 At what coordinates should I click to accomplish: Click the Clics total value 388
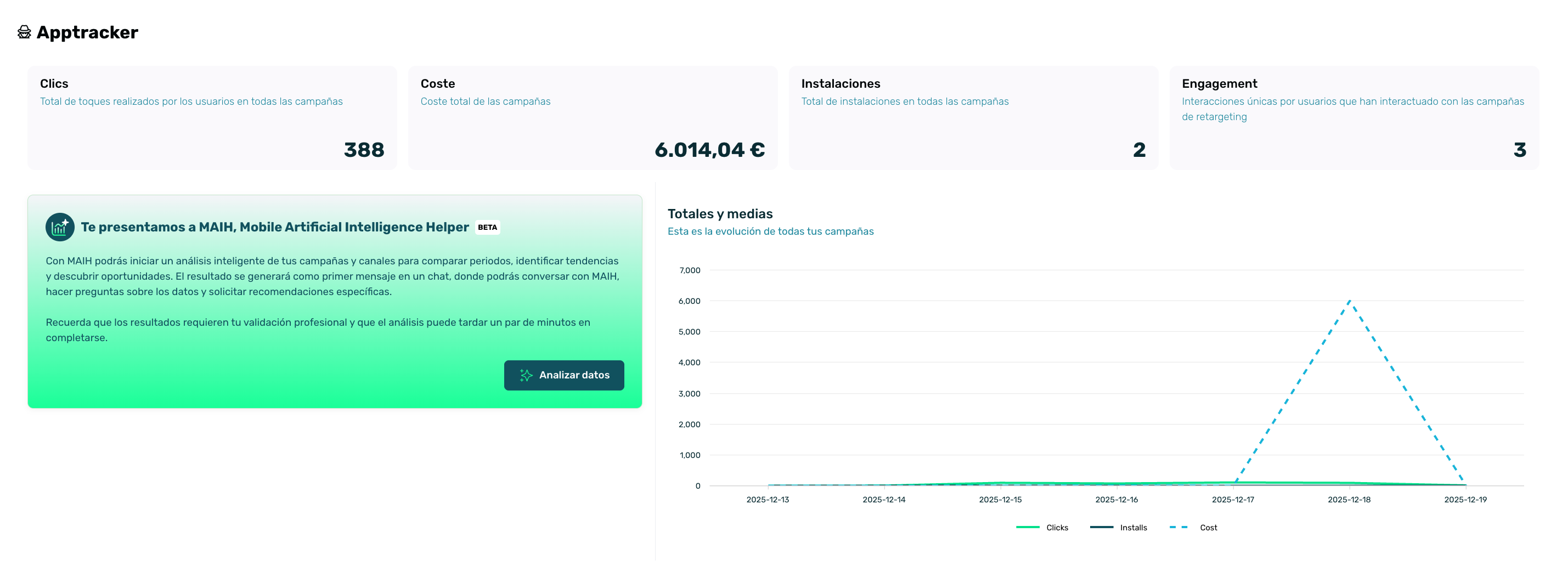pos(364,149)
